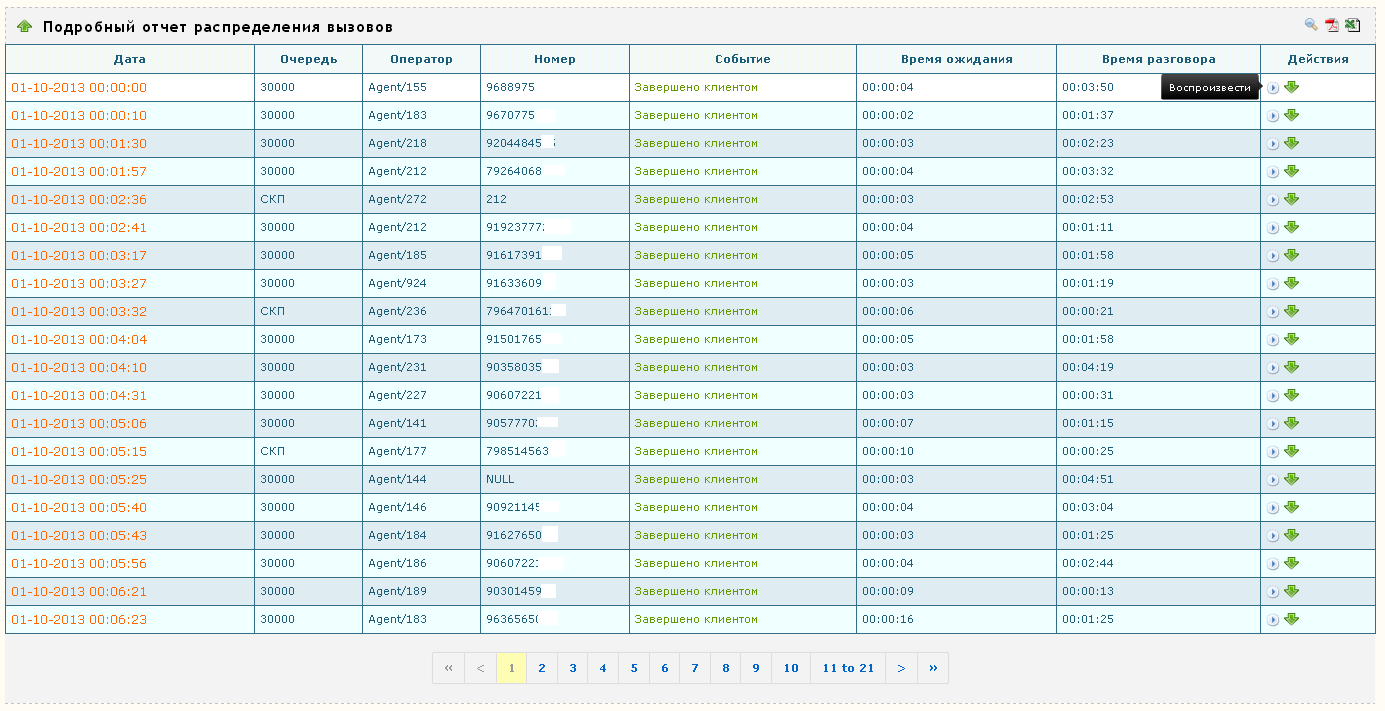This screenshot has width=1385, height=711.
Task: Go to page 7
Action: click(695, 668)
